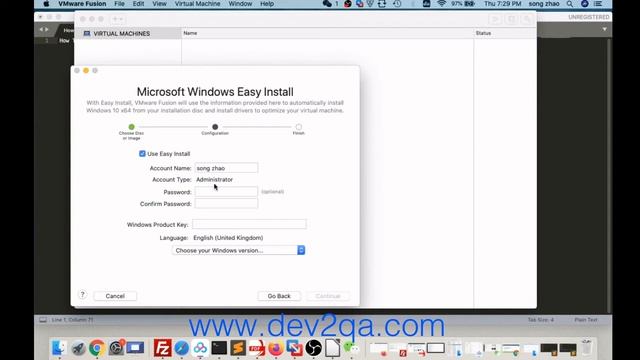
Task: Focus the Password input field
Action: point(226,191)
